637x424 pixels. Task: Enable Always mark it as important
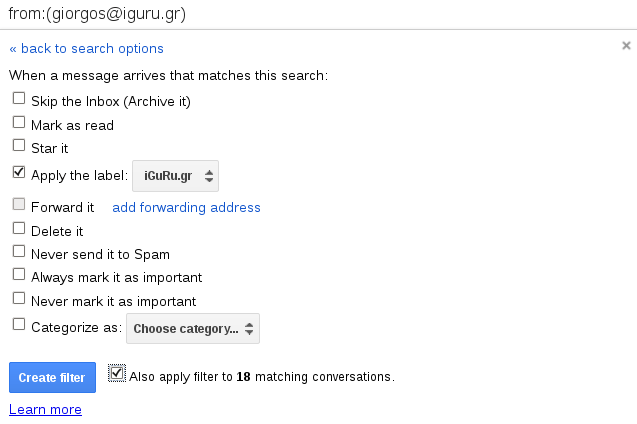pos(19,275)
